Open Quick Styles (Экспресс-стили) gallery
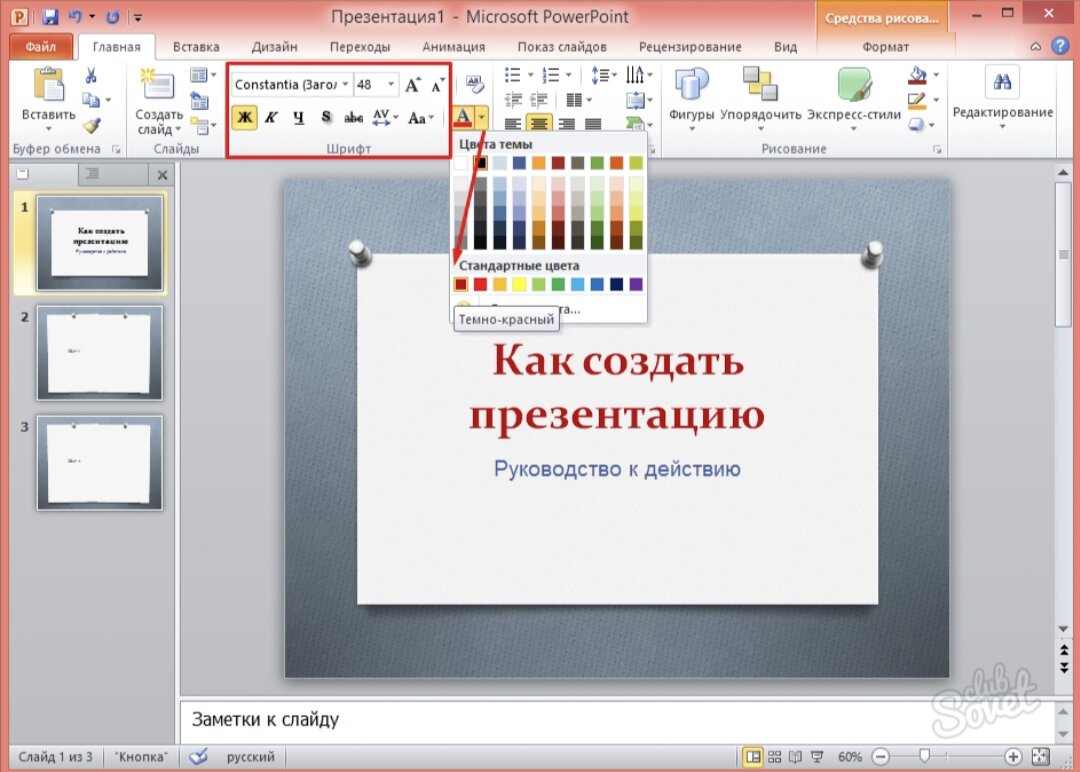 [854, 88]
